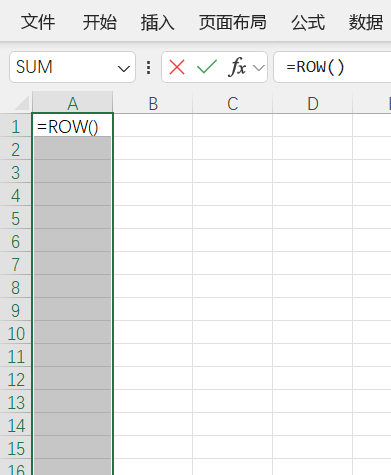Switch to the 页面布局 tab

233,22
